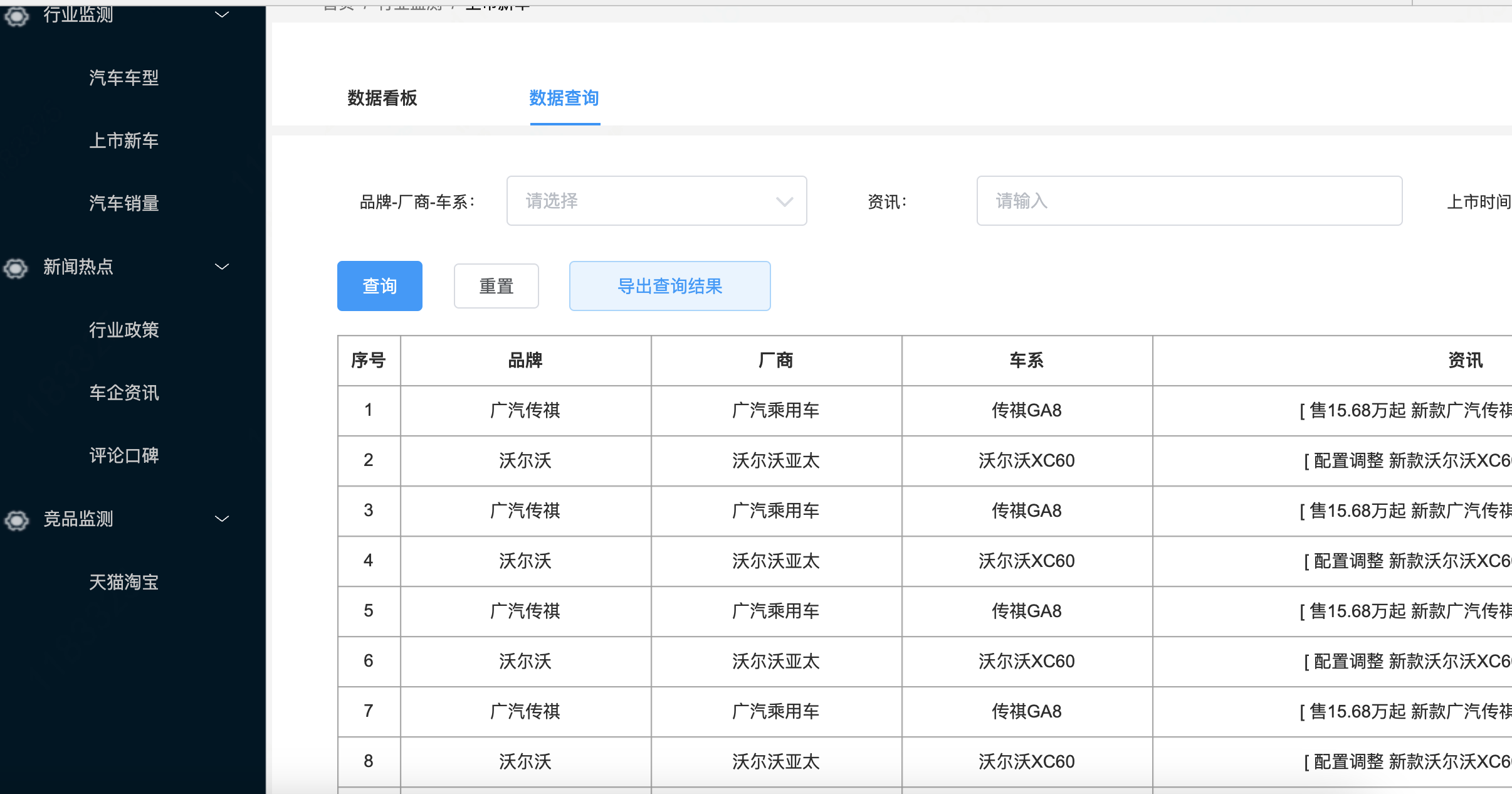1512x794 pixels.
Task: Switch to the 数据查询 tab
Action: tap(564, 98)
